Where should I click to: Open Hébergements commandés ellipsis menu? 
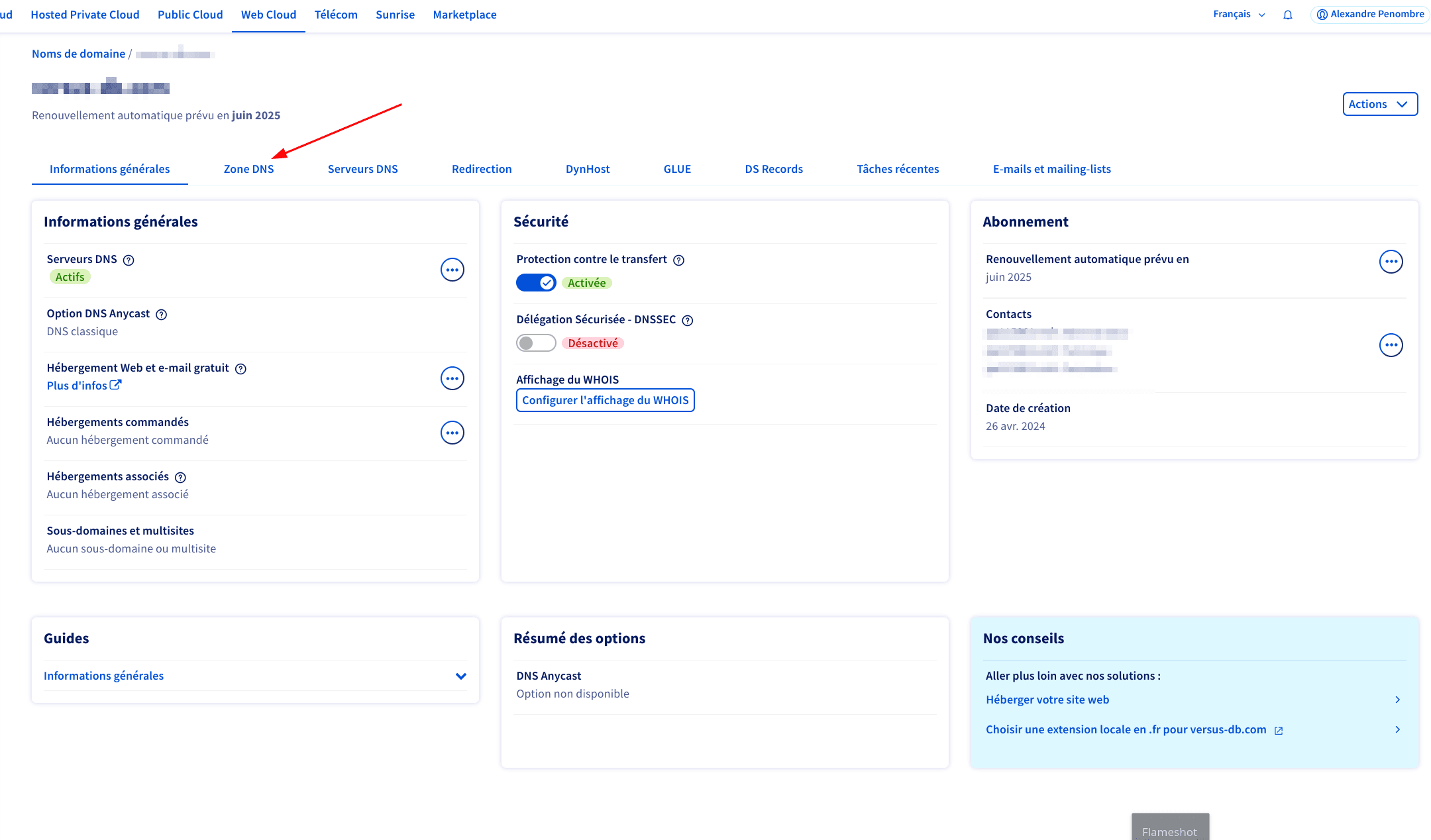pos(452,433)
